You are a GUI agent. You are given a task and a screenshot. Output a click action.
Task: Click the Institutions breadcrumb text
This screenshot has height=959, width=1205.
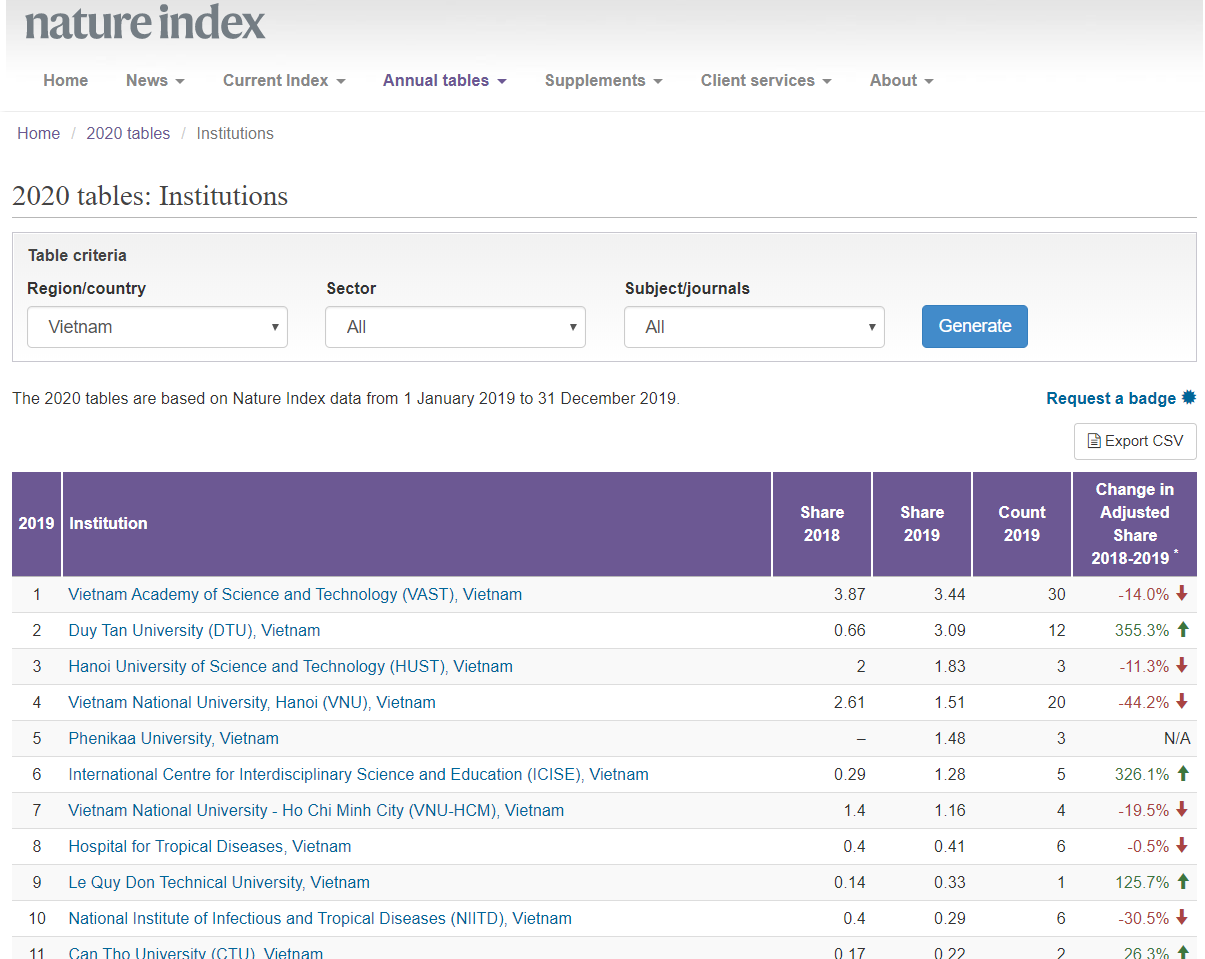(x=235, y=133)
